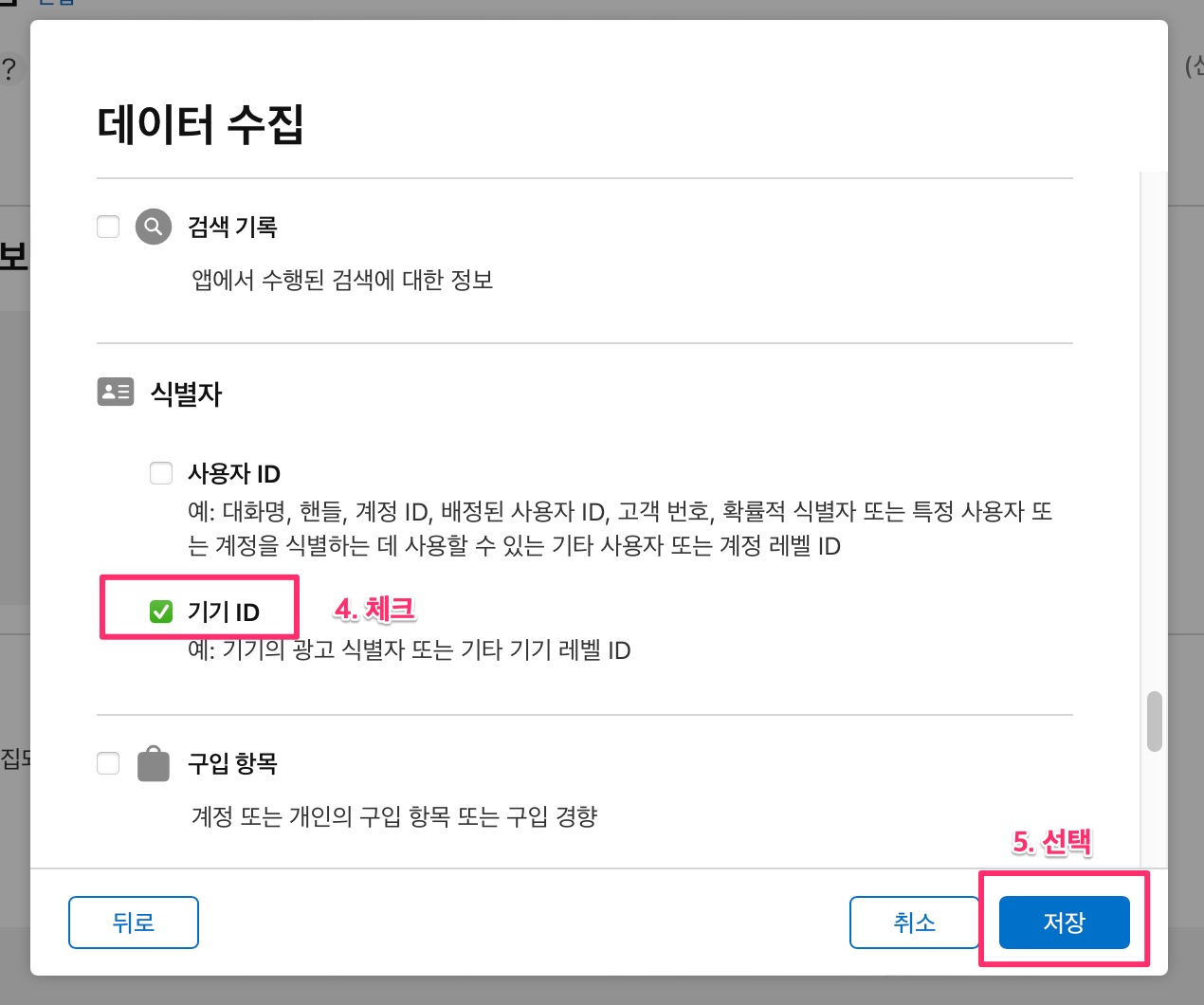Click the ID card icon next to 식별자
The height and width of the screenshot is (1005, 1204).
pos(116,392)
